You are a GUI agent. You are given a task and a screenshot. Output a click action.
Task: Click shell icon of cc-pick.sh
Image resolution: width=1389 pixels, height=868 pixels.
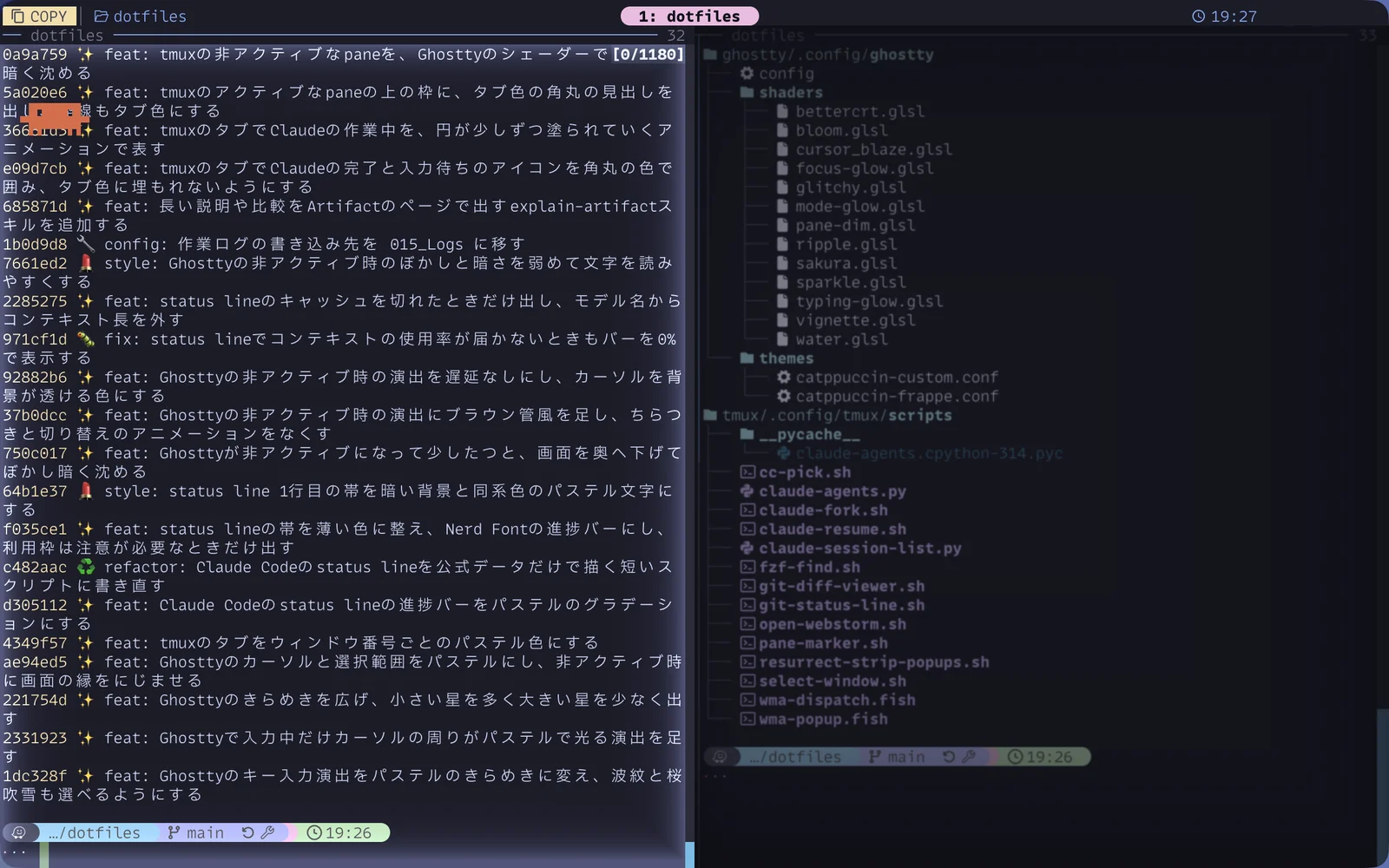(747, 472)
